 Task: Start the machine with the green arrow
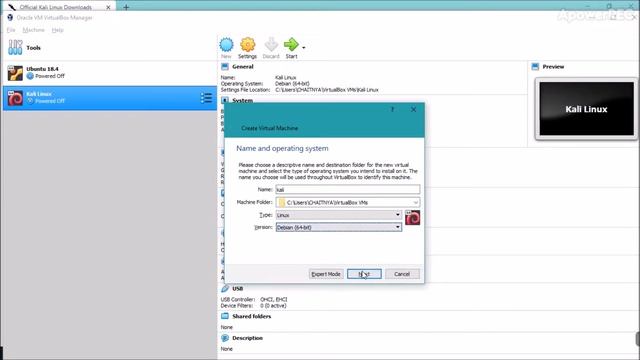(291, 48)
